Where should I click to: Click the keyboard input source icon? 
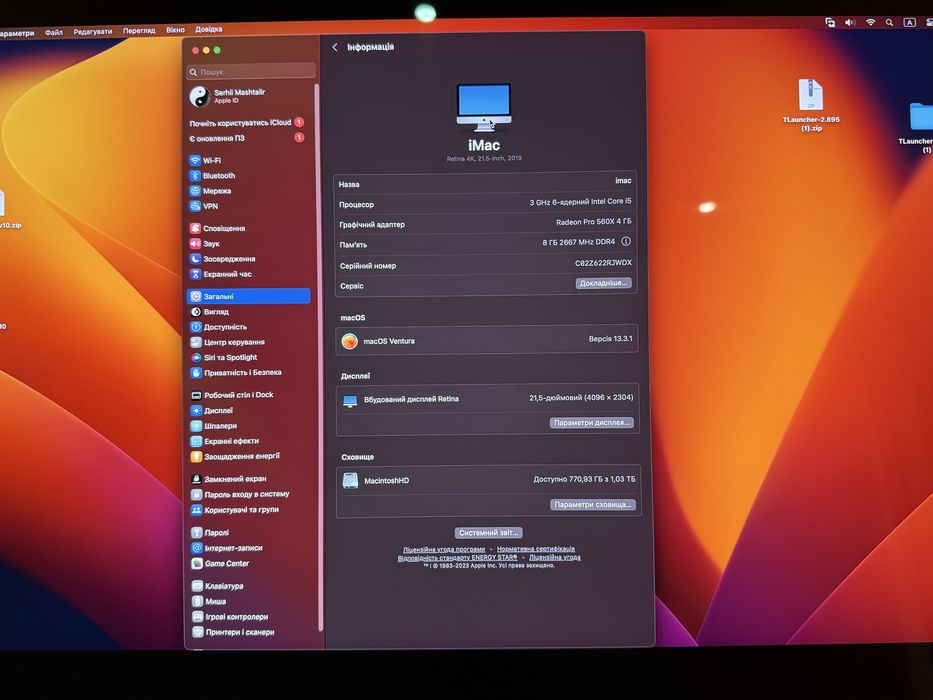[910, 23]
